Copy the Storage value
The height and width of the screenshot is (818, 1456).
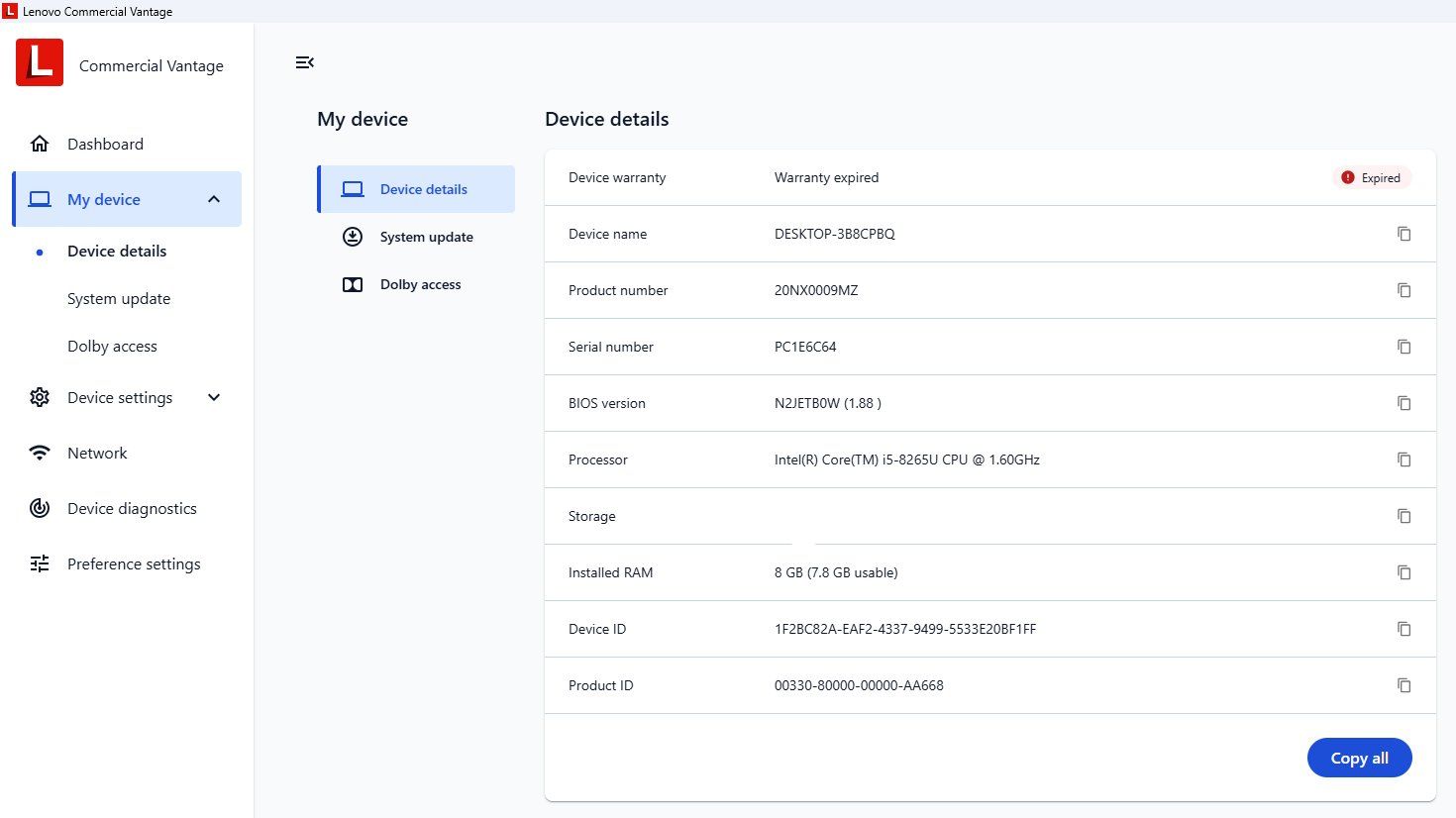(x=1404, y=516)
